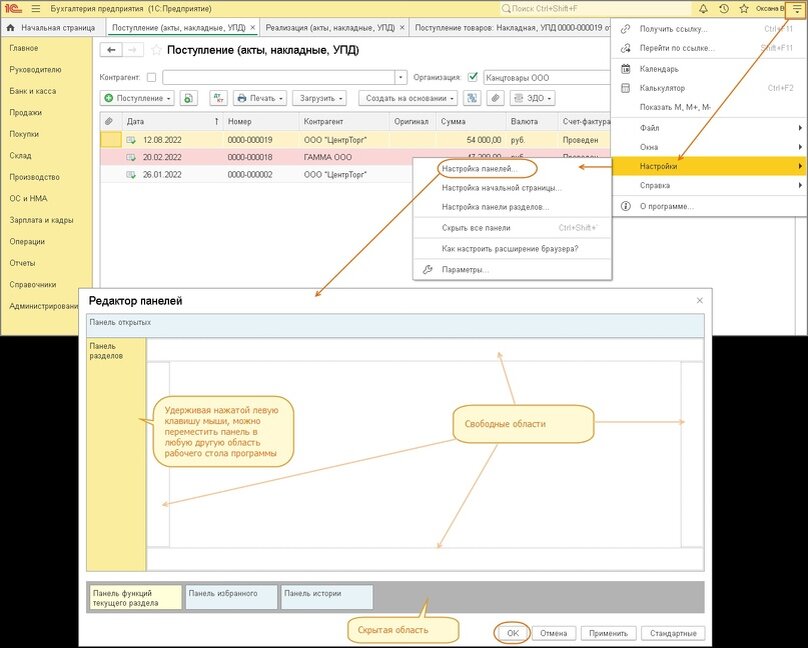
Task: Open Как настроить расширение браузера? item
Action: click(x=512, y=249)
